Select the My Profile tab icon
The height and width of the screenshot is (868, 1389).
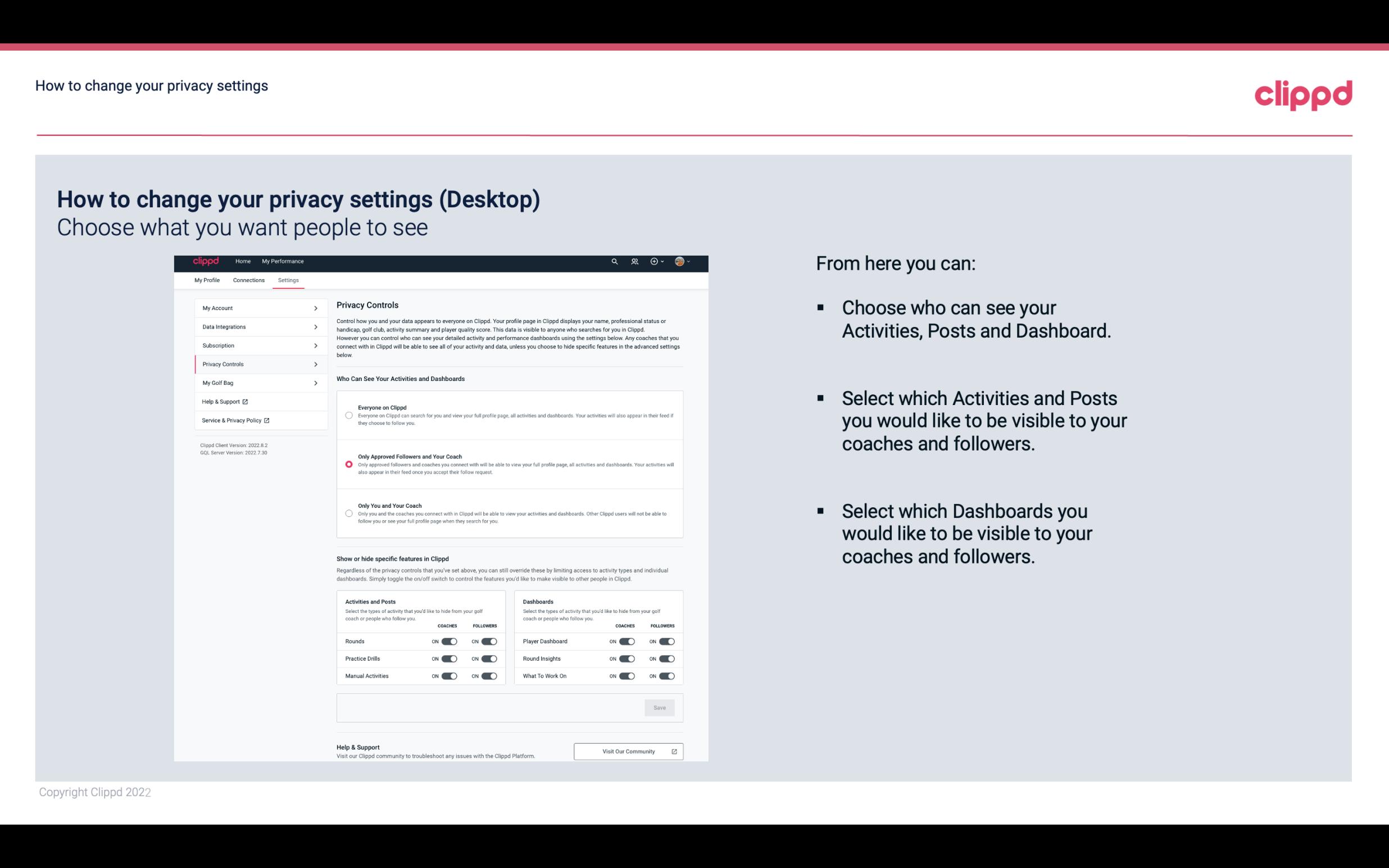pyautogui.click(x=207, y=280)
